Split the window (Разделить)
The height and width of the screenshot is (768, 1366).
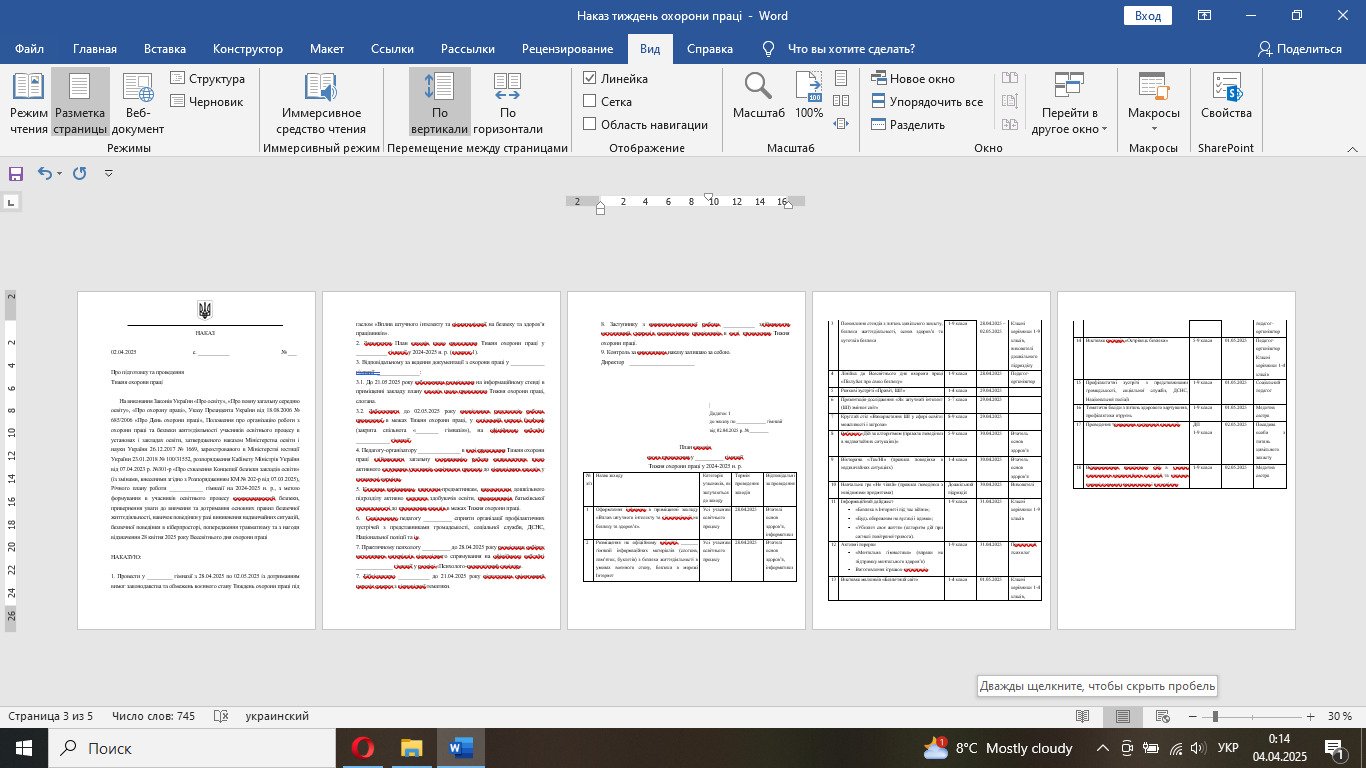(908, 125)
